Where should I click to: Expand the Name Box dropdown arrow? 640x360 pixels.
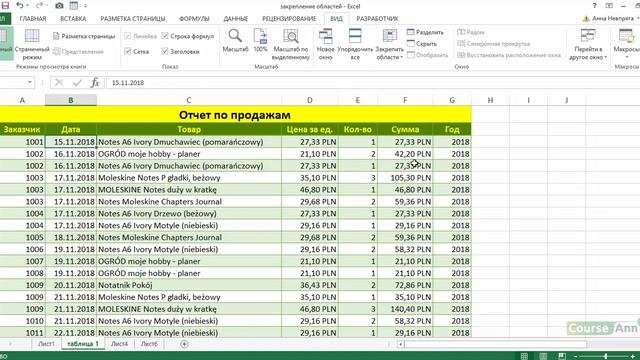tap(30, 82)
